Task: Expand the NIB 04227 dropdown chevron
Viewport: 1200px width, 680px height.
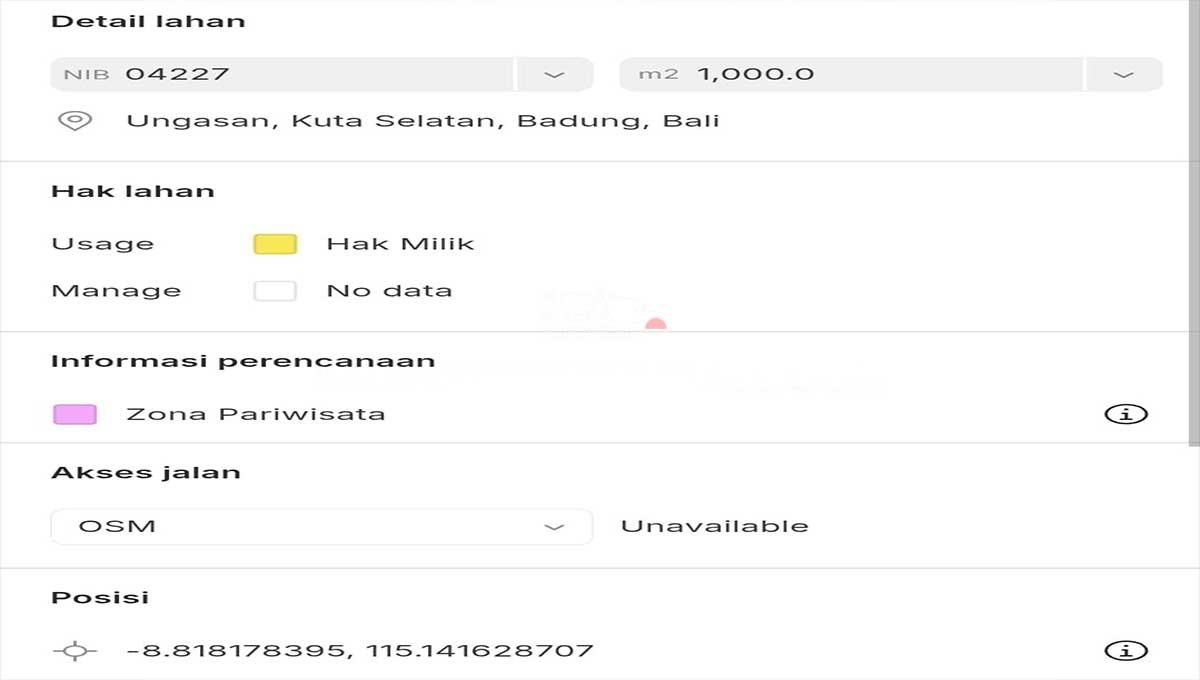Action: [554, 74]
